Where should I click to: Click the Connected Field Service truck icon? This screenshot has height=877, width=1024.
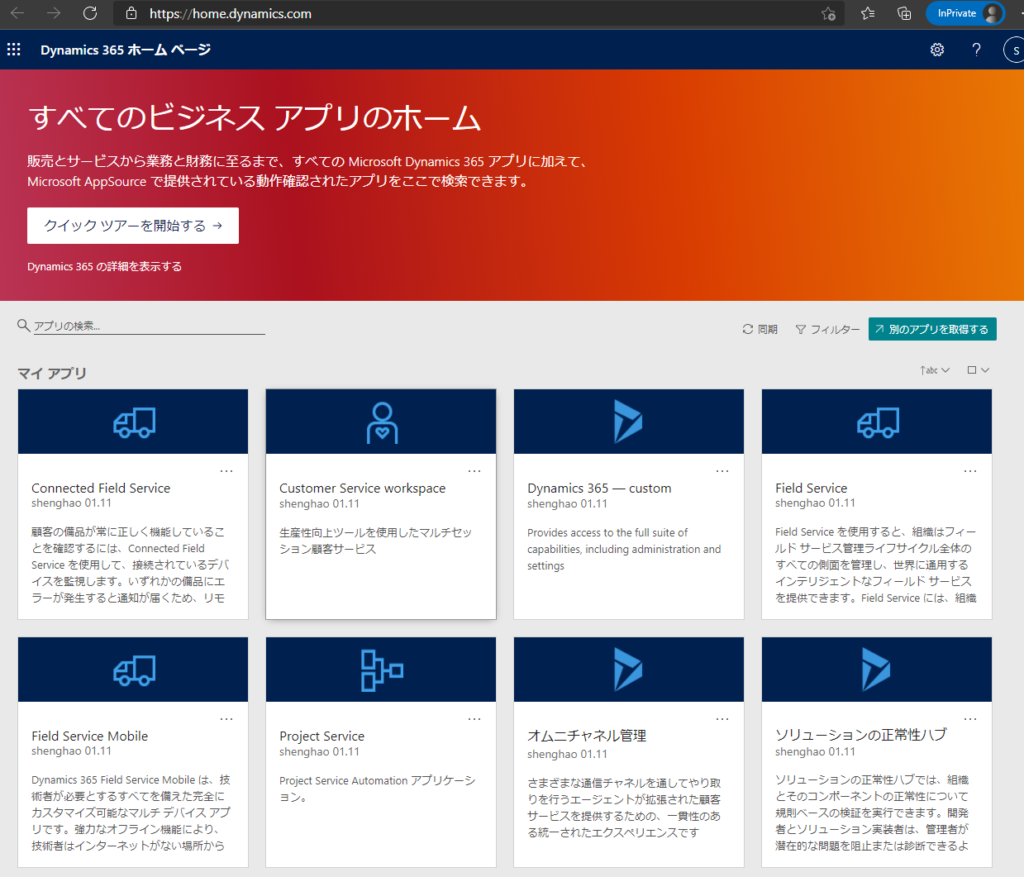(134, 423)
